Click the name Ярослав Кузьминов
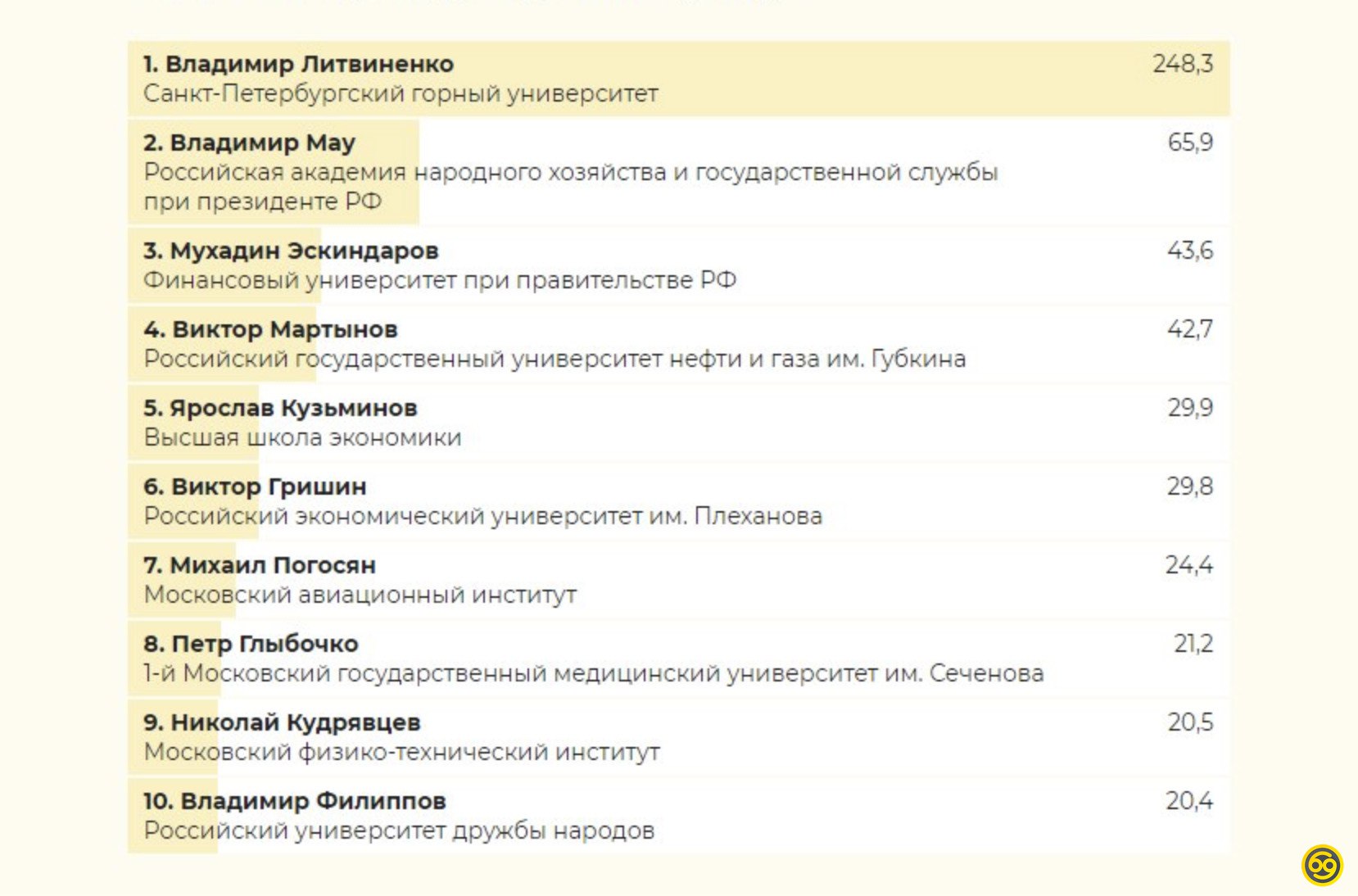The width and height of the screenshot is (1358, 896). (x=280, y=408)
